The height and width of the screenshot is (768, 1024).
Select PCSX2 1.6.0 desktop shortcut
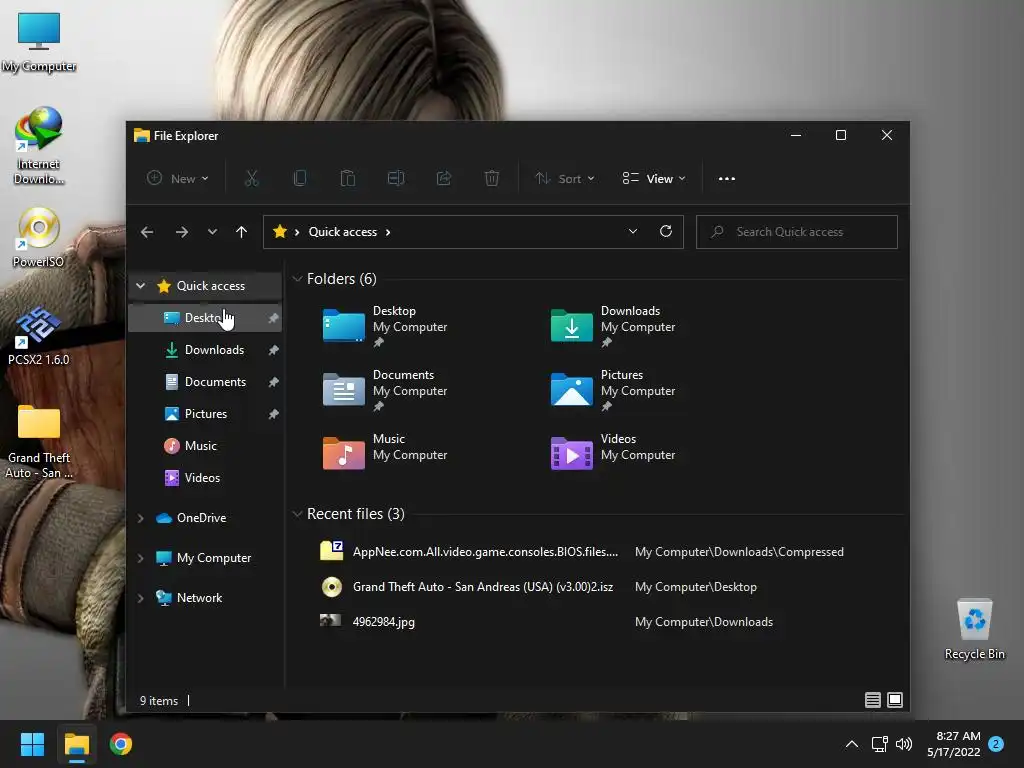click(38, 336)
